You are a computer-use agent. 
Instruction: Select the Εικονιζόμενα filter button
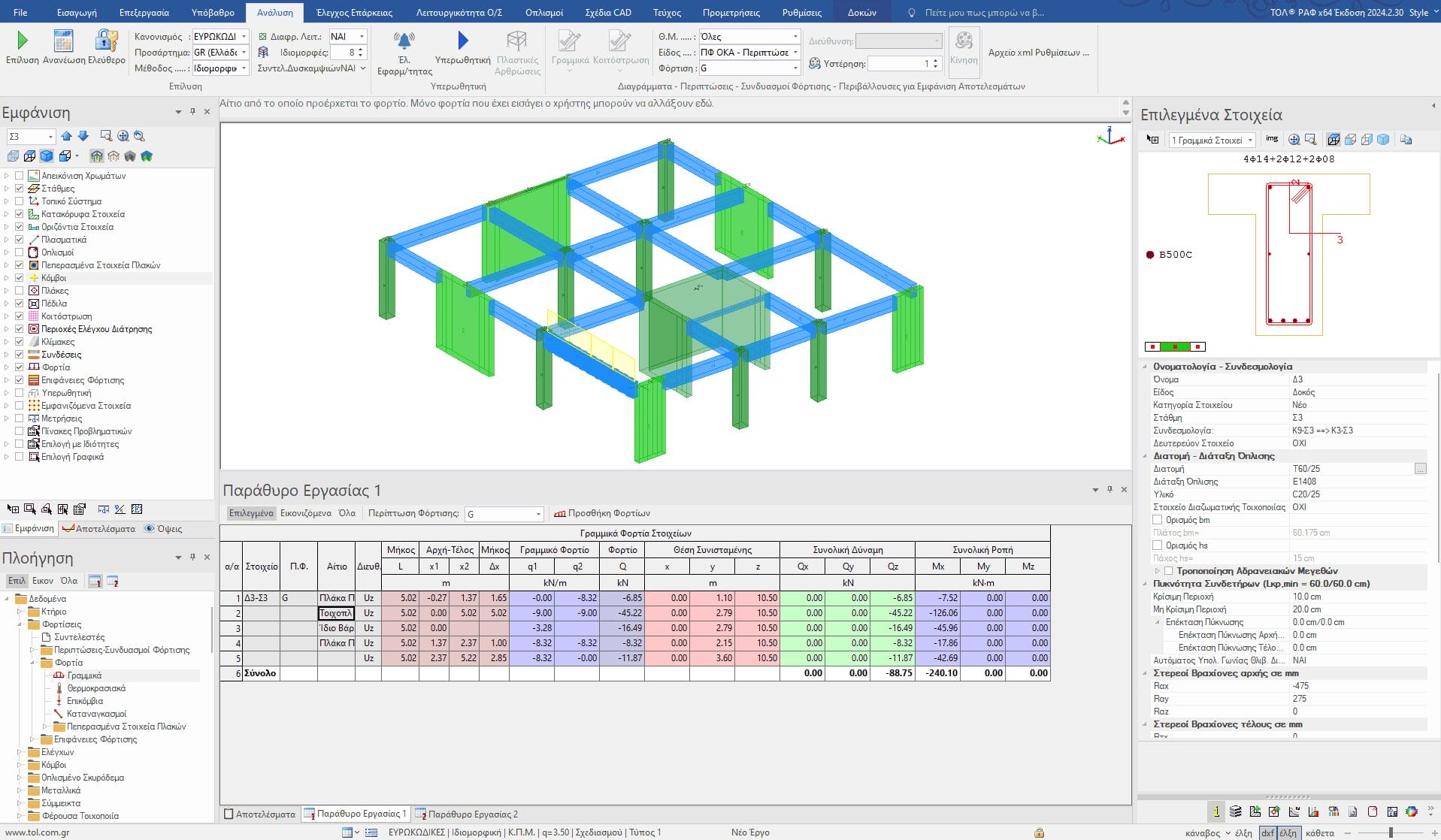306,513
